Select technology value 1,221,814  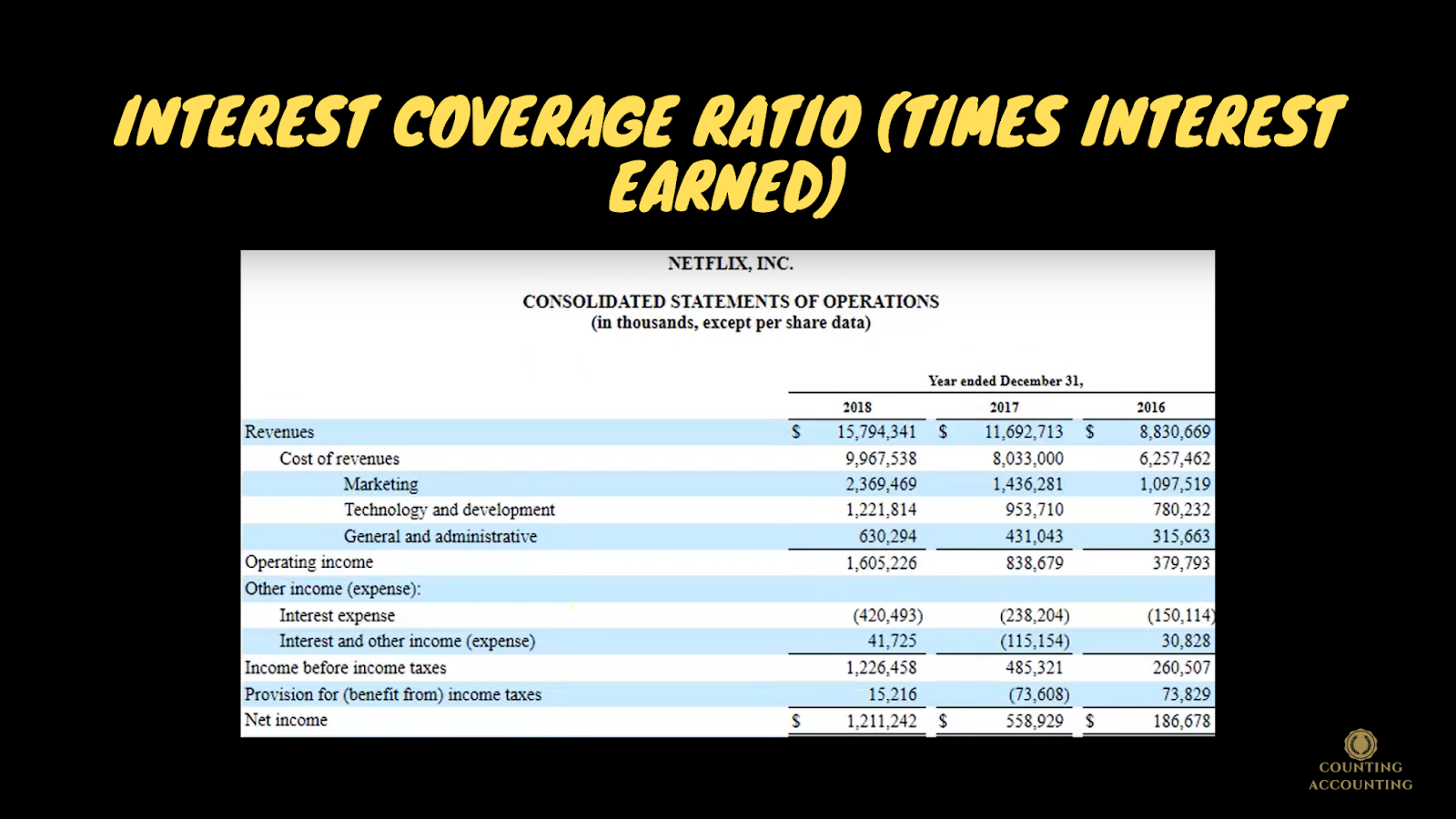tap(881, 511)
